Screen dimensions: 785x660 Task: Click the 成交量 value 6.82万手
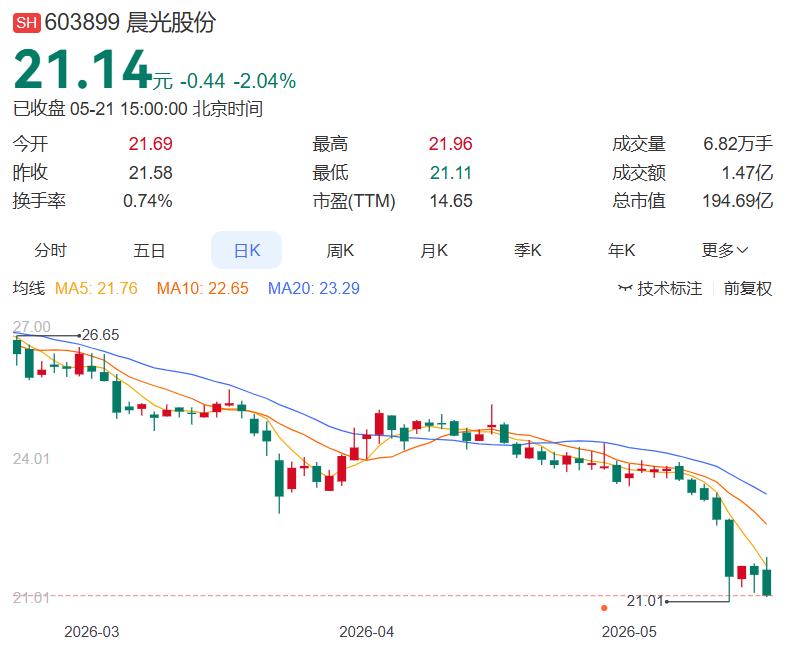coord(737,144)
